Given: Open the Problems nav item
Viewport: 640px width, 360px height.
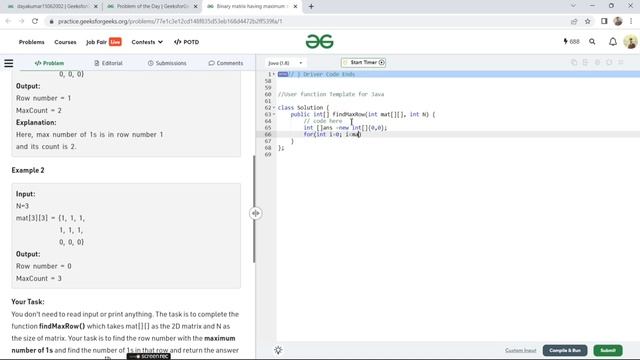Looking at the screenshot, I should coord(31,42).
